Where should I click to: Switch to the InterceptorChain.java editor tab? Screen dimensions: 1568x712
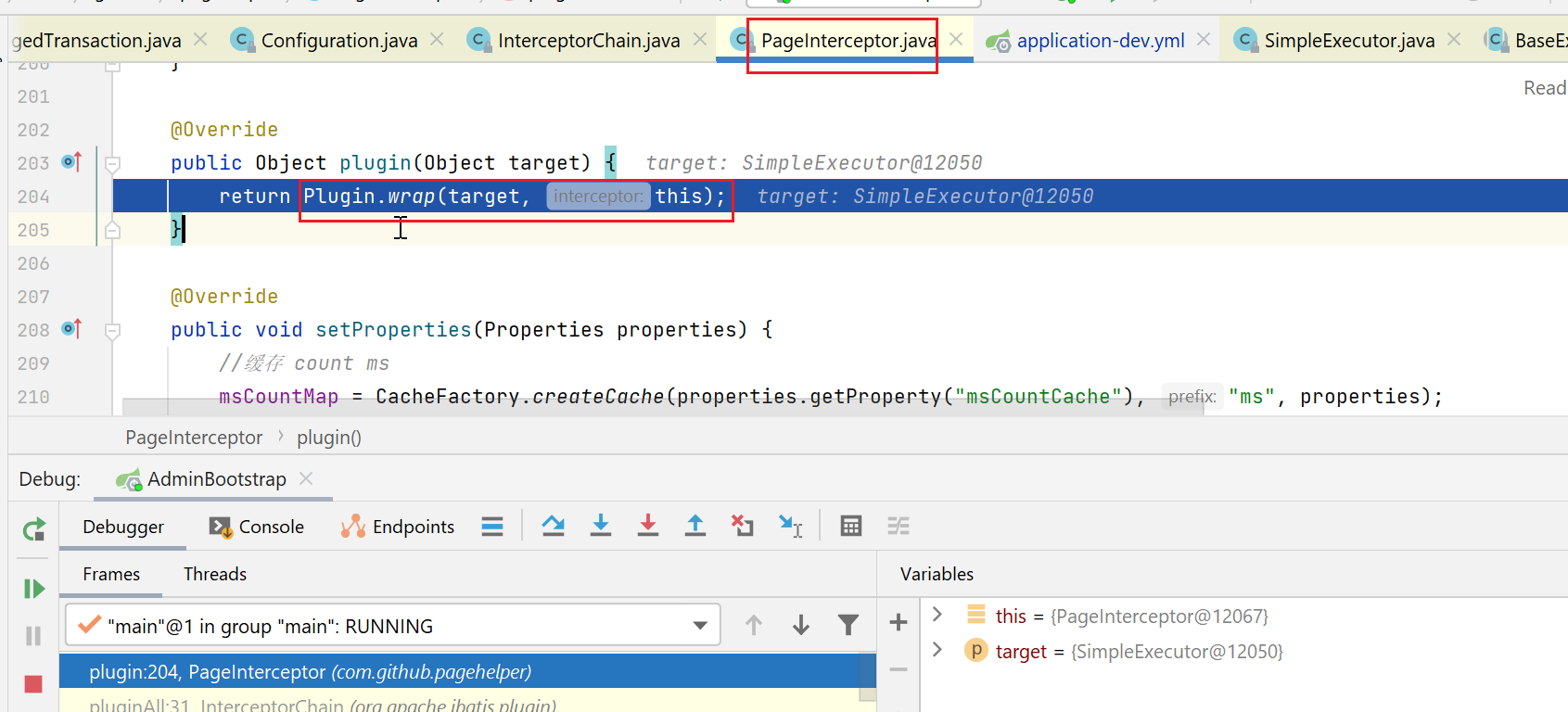[x=588, y=41]
